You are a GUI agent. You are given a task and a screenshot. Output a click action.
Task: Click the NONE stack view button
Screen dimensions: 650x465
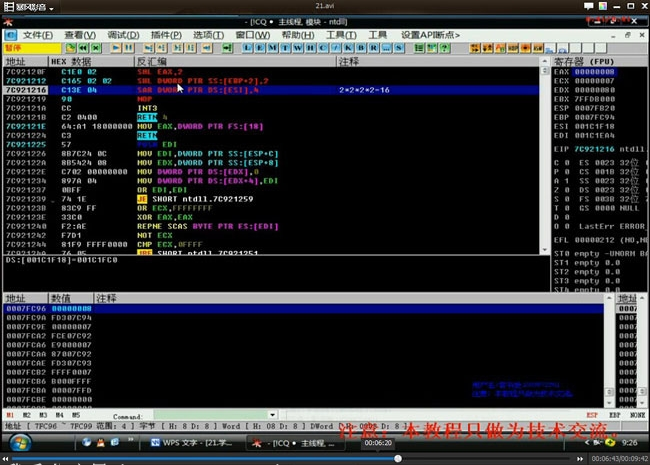(x=637, y=415)
